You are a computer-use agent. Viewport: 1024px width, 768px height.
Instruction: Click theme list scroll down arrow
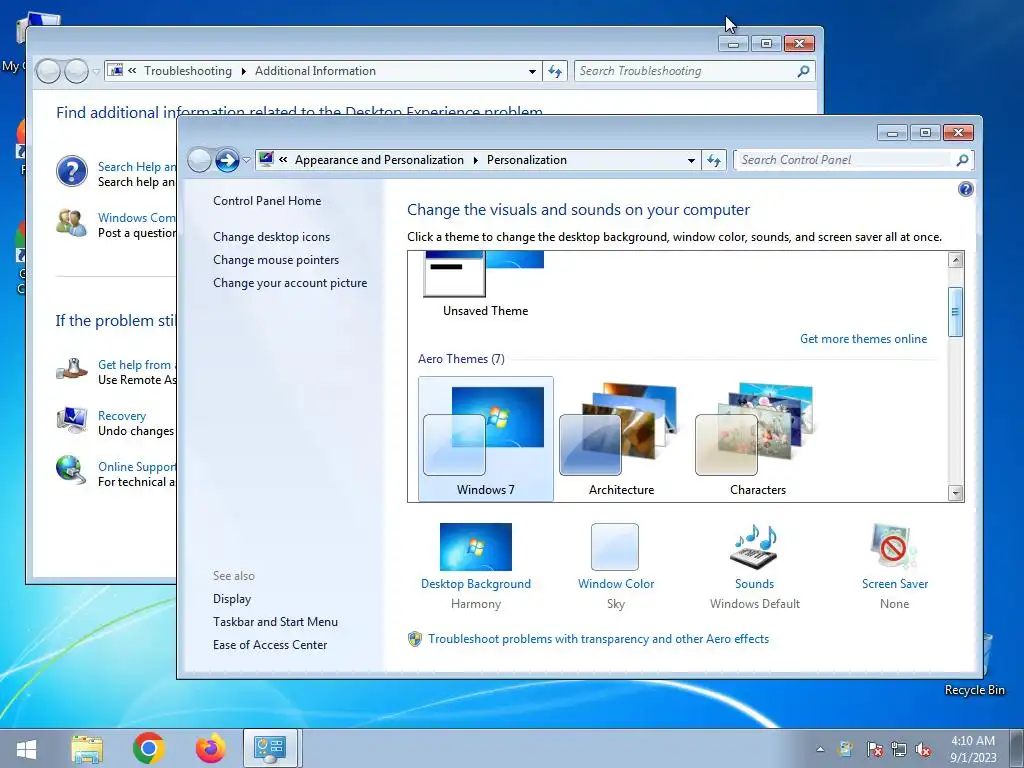click(x=955, y=492)
